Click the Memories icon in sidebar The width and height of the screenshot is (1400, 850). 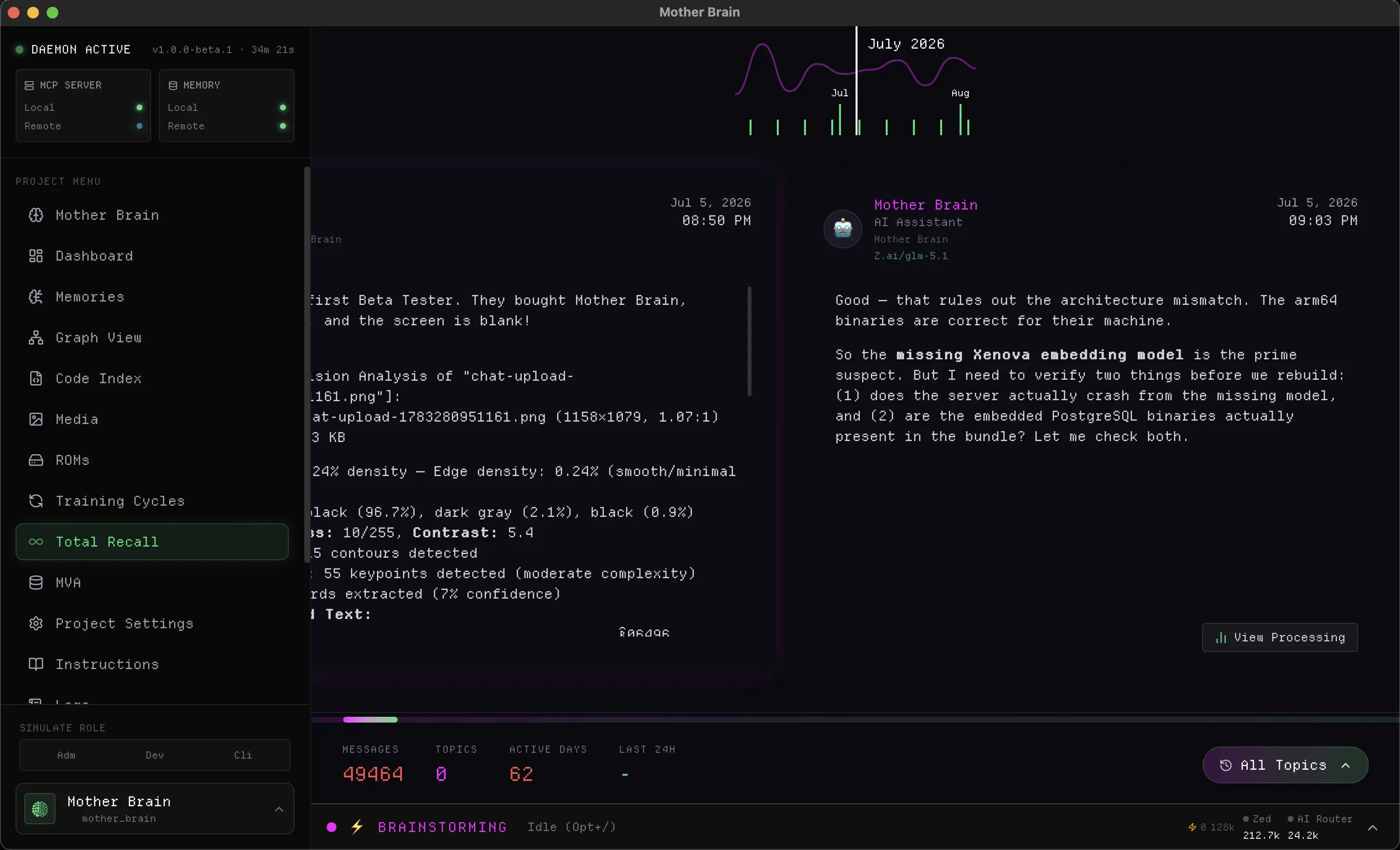tap(36, 297)
